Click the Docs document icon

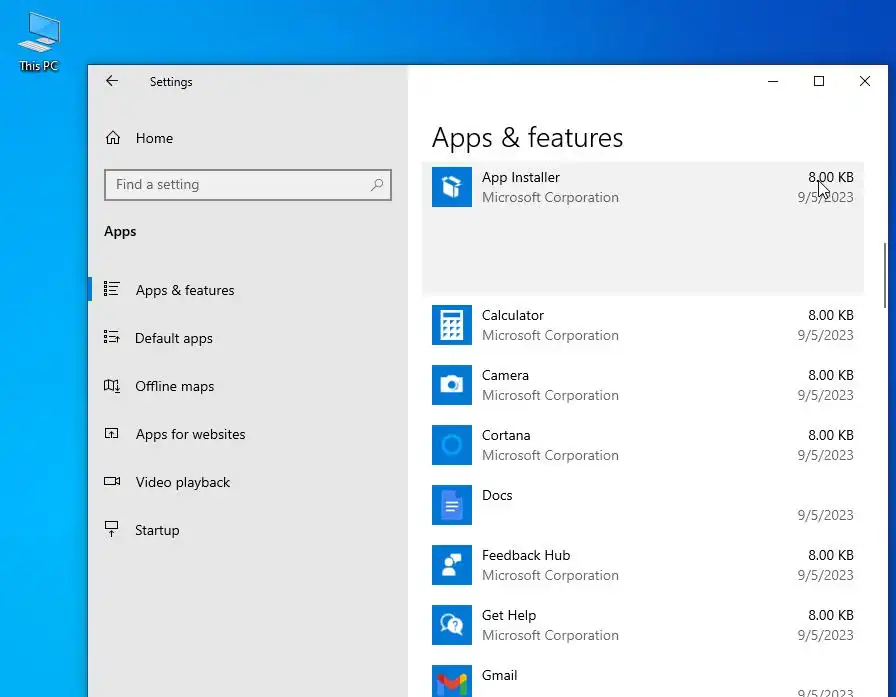click(451, 505)
